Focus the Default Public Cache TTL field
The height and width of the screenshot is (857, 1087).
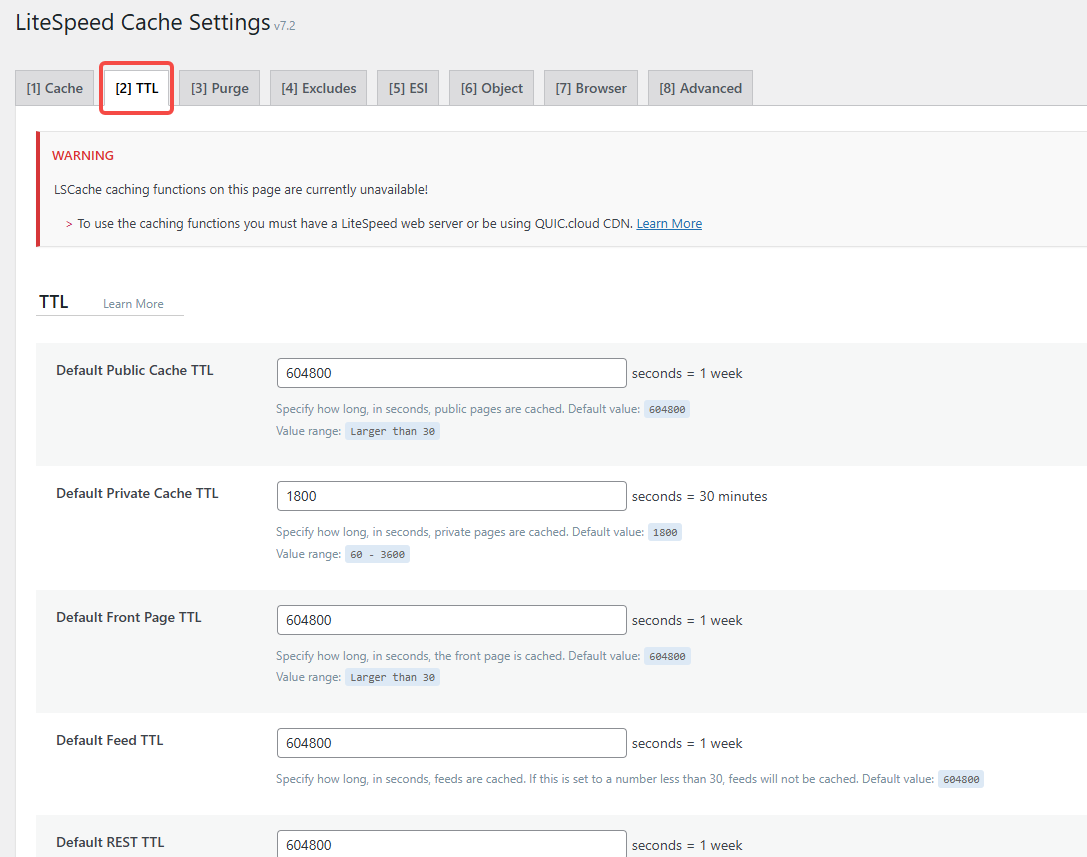451,373
